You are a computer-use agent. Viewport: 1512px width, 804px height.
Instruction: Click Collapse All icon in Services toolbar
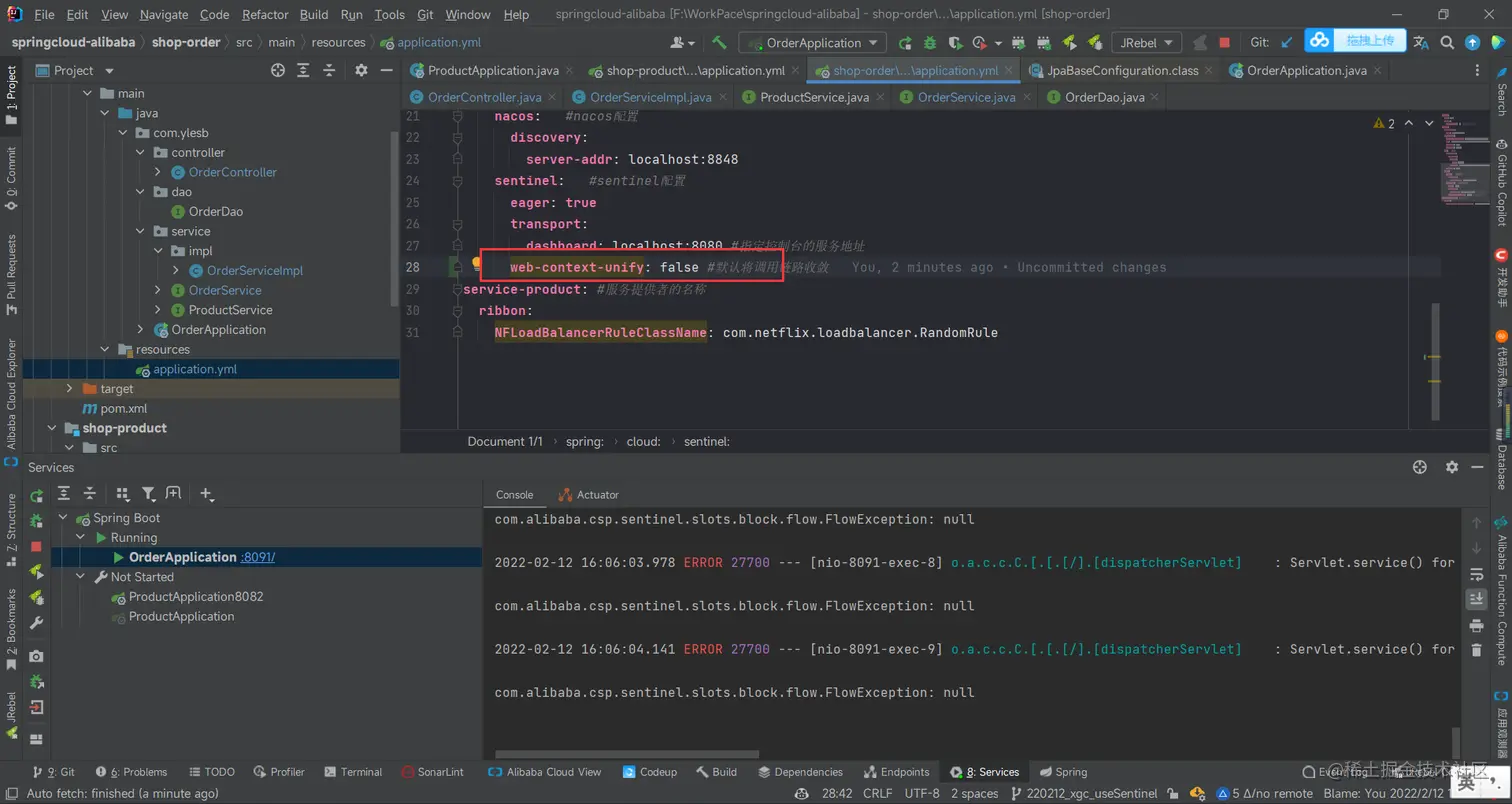[89, 493]
